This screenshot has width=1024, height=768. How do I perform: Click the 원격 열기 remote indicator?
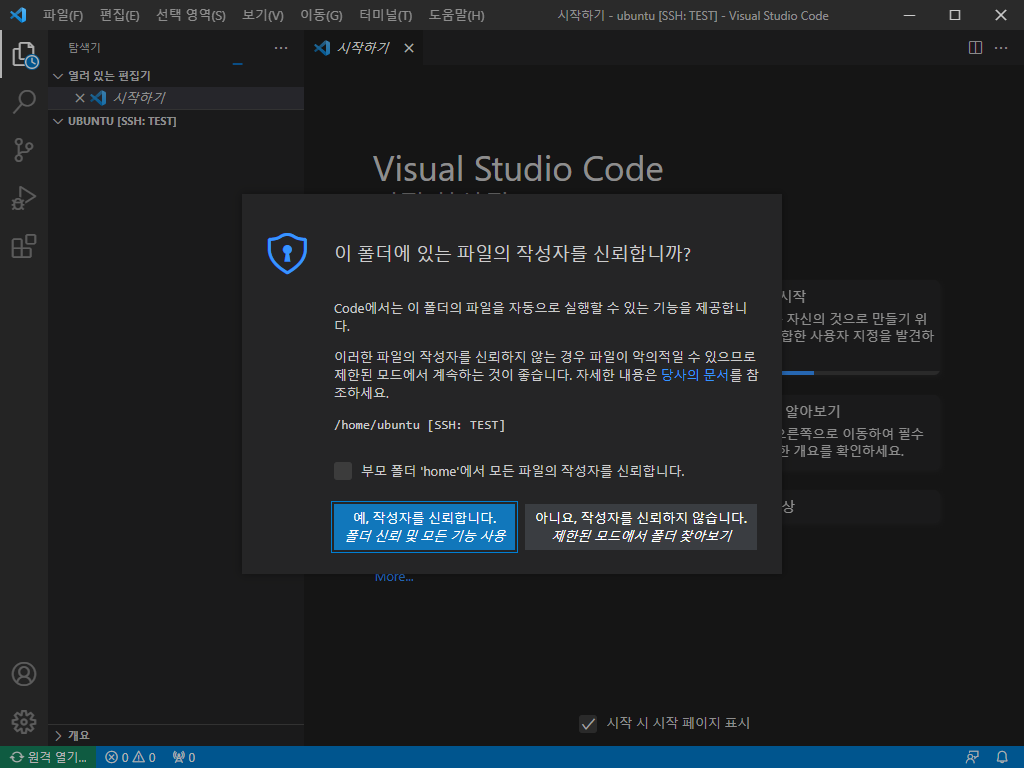[48, 758]
